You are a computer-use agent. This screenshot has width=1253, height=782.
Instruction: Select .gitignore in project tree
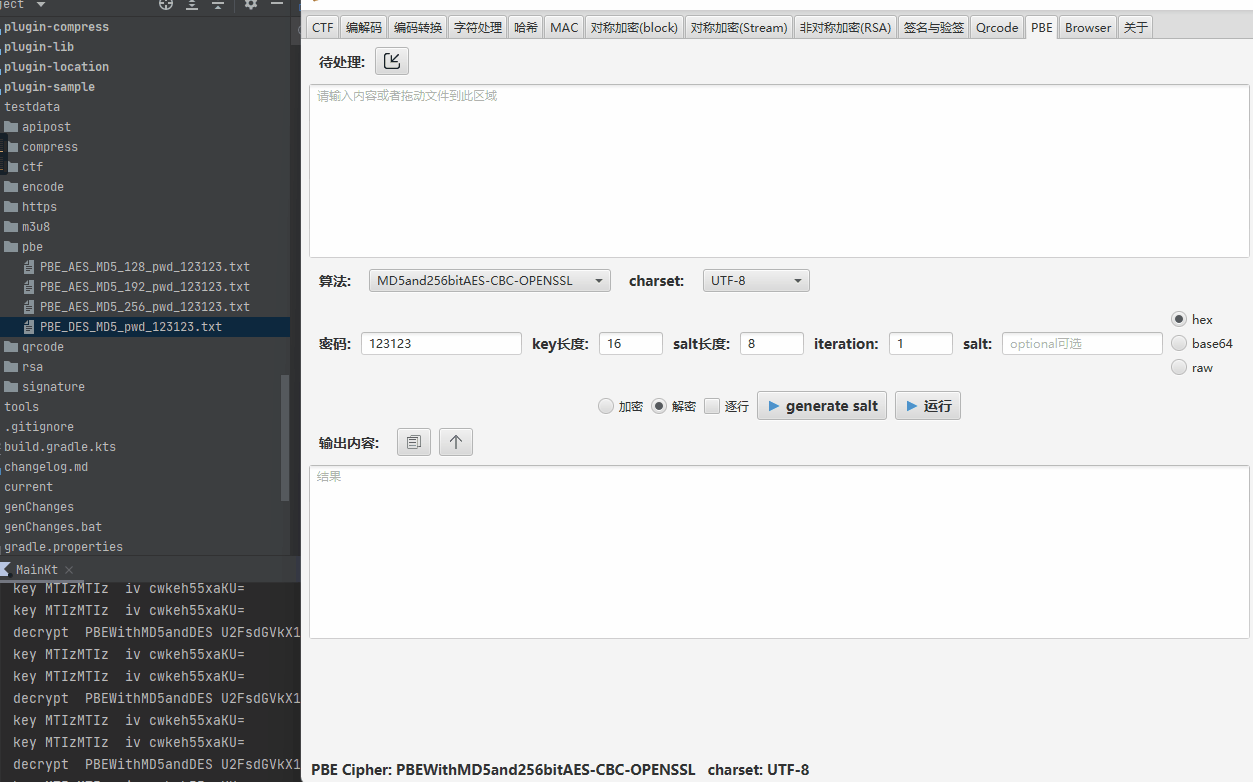click(39, 427)
